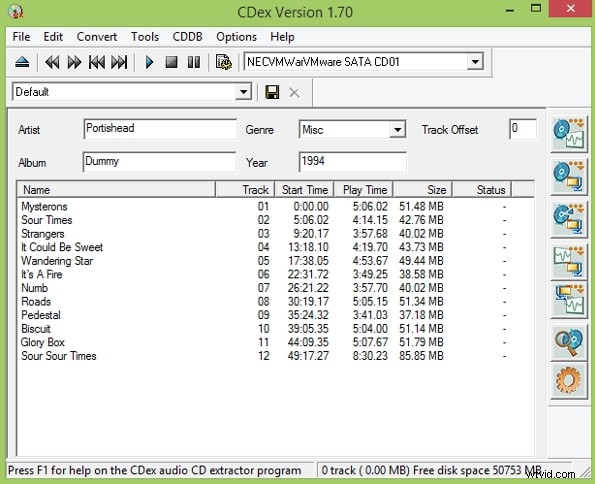Click the 44:09.35 start time cell
This screenshot has width=595, height=484.
click(308, 342)
